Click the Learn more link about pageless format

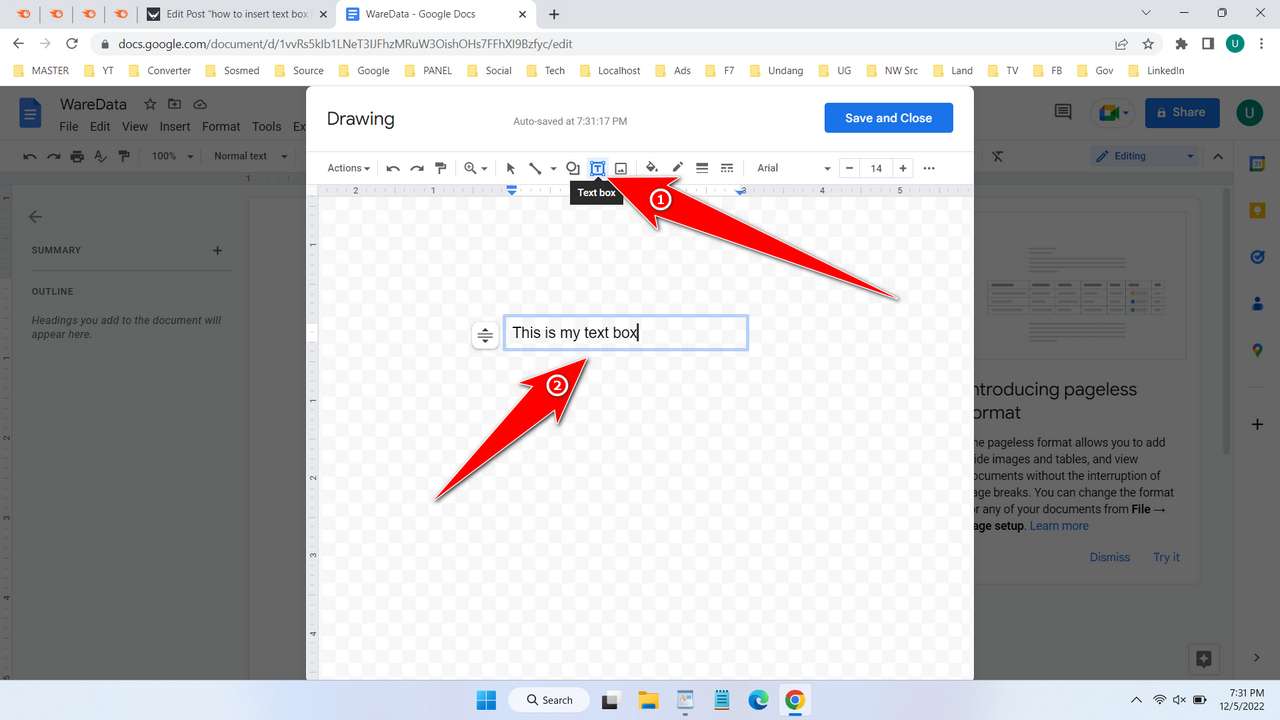pyautogui.click(x=1059, y=525)
